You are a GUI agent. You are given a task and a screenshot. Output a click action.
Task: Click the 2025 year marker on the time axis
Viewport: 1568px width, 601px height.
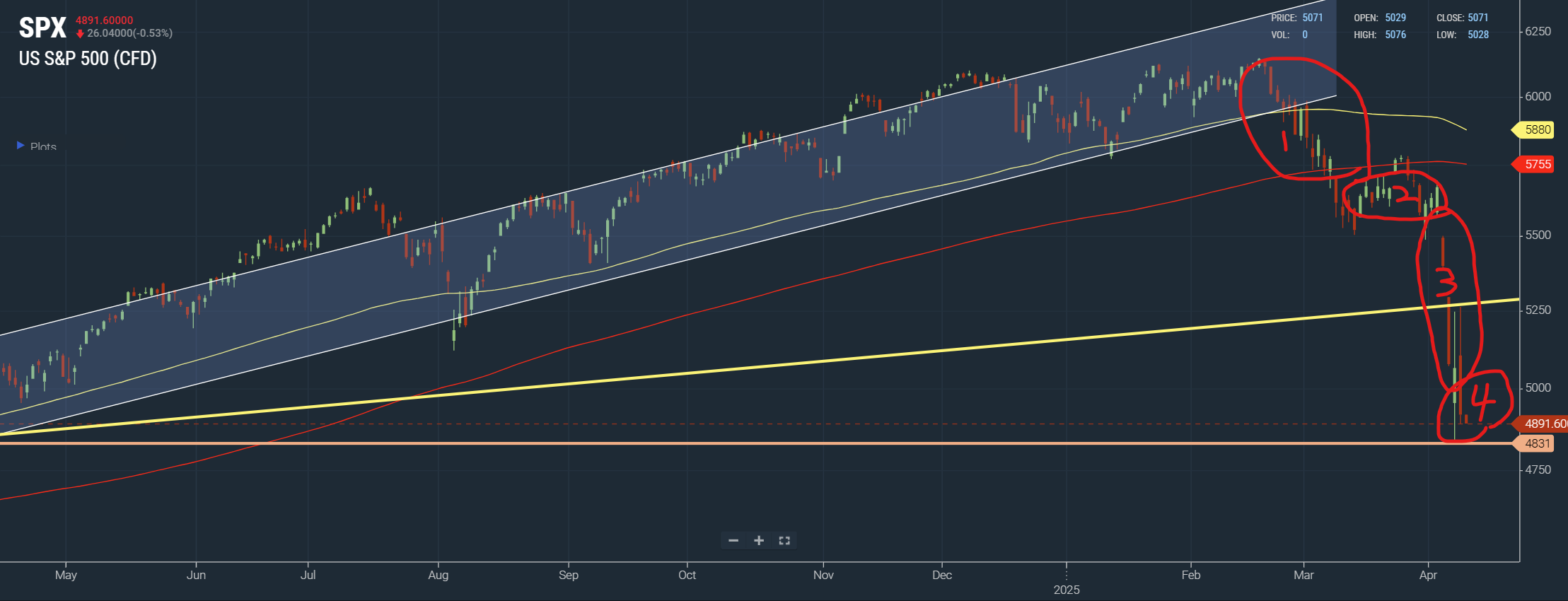(x=1067, y=590)
